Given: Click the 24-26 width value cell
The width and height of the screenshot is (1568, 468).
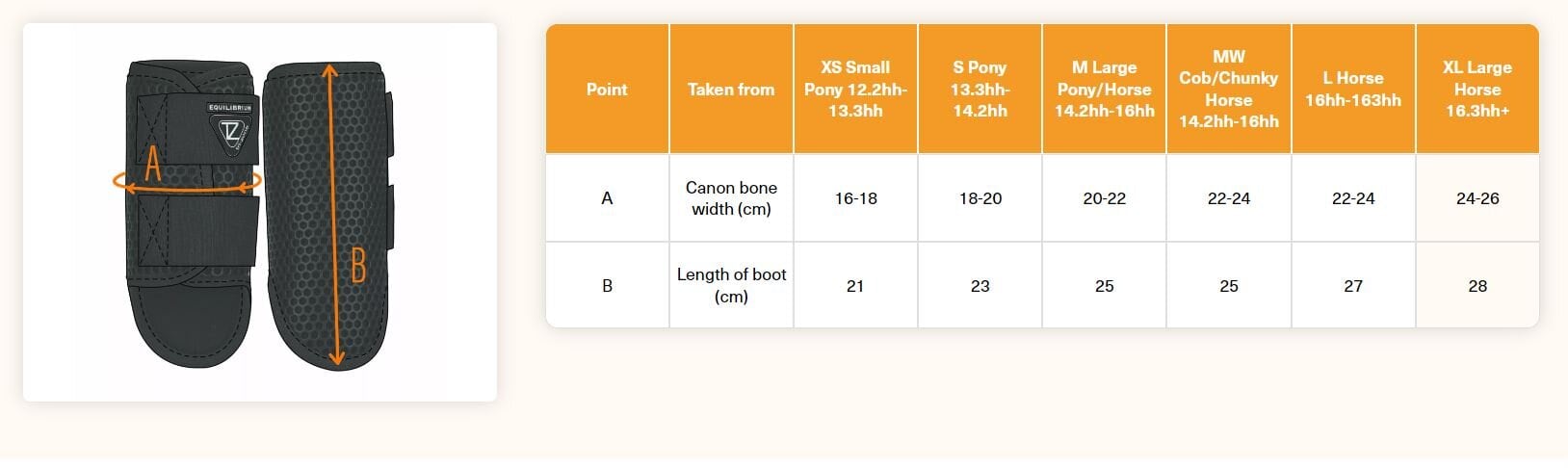Looking at the screenshot, I should click(x=1477, y=198).
